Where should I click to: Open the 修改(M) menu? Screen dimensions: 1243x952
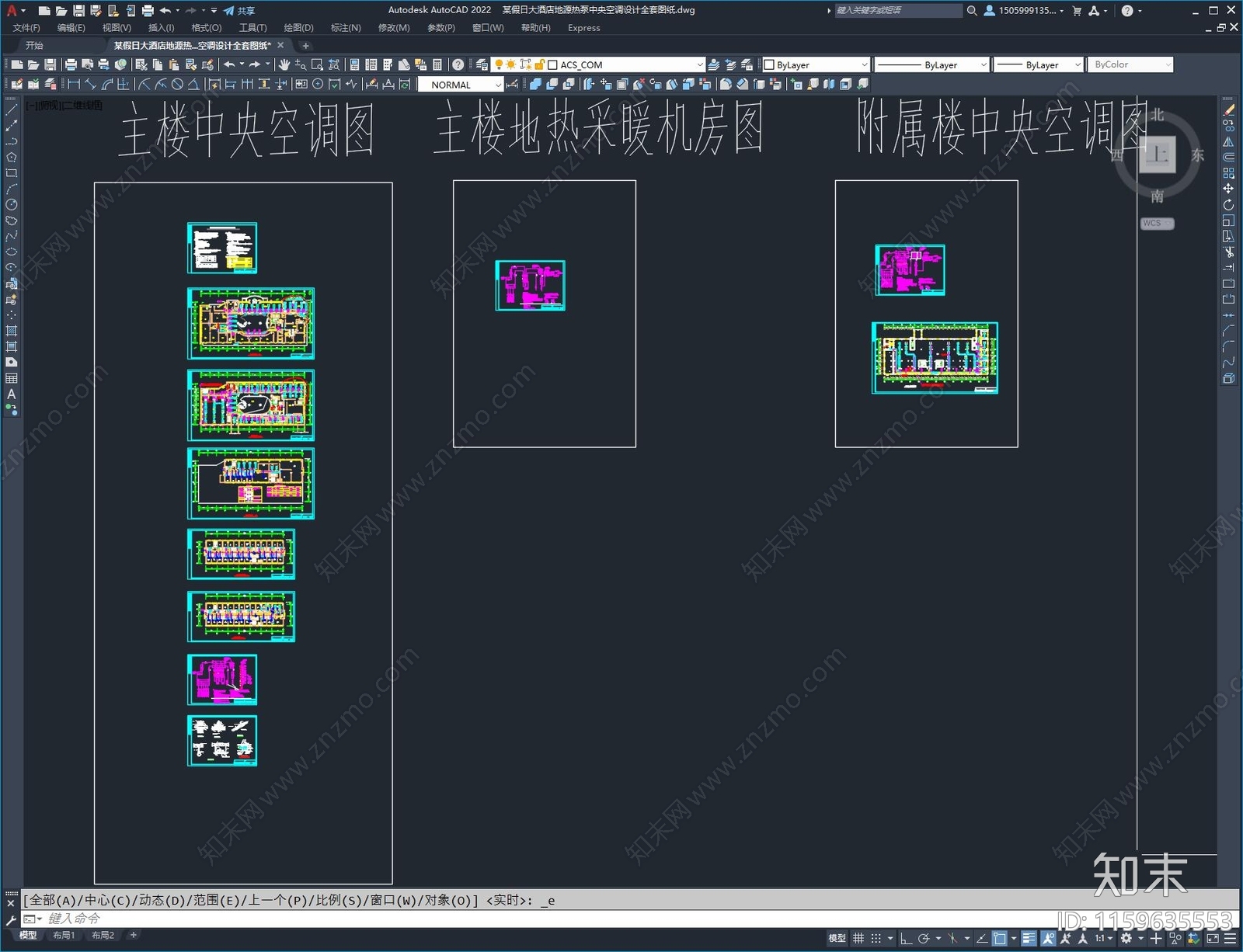click(x=393, y=28)
